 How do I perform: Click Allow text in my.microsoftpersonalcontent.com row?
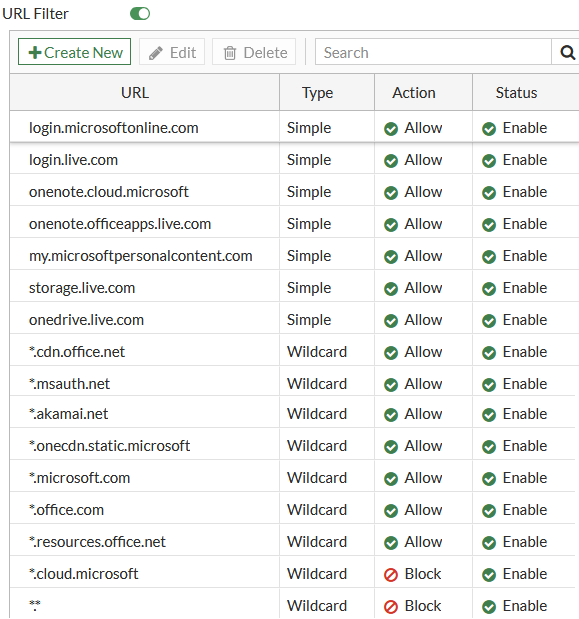(x=423, y=256)
